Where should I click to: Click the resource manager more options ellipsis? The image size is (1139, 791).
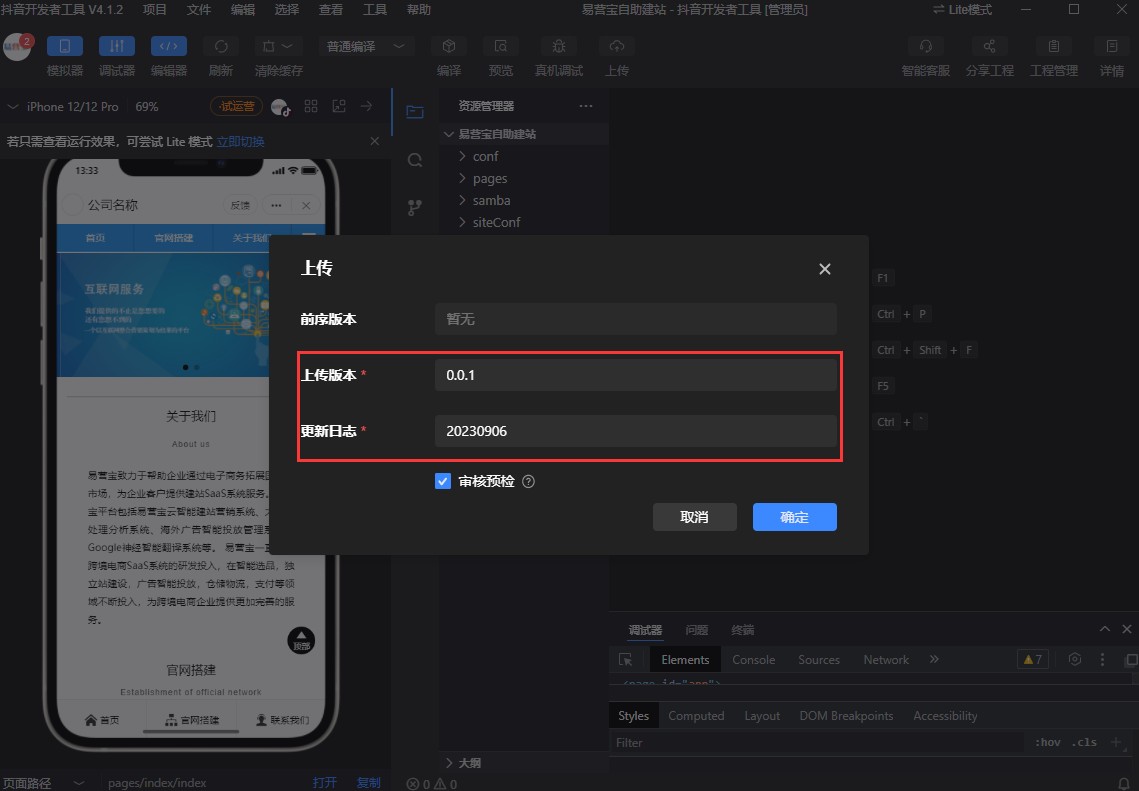click(x=585, y=106)
